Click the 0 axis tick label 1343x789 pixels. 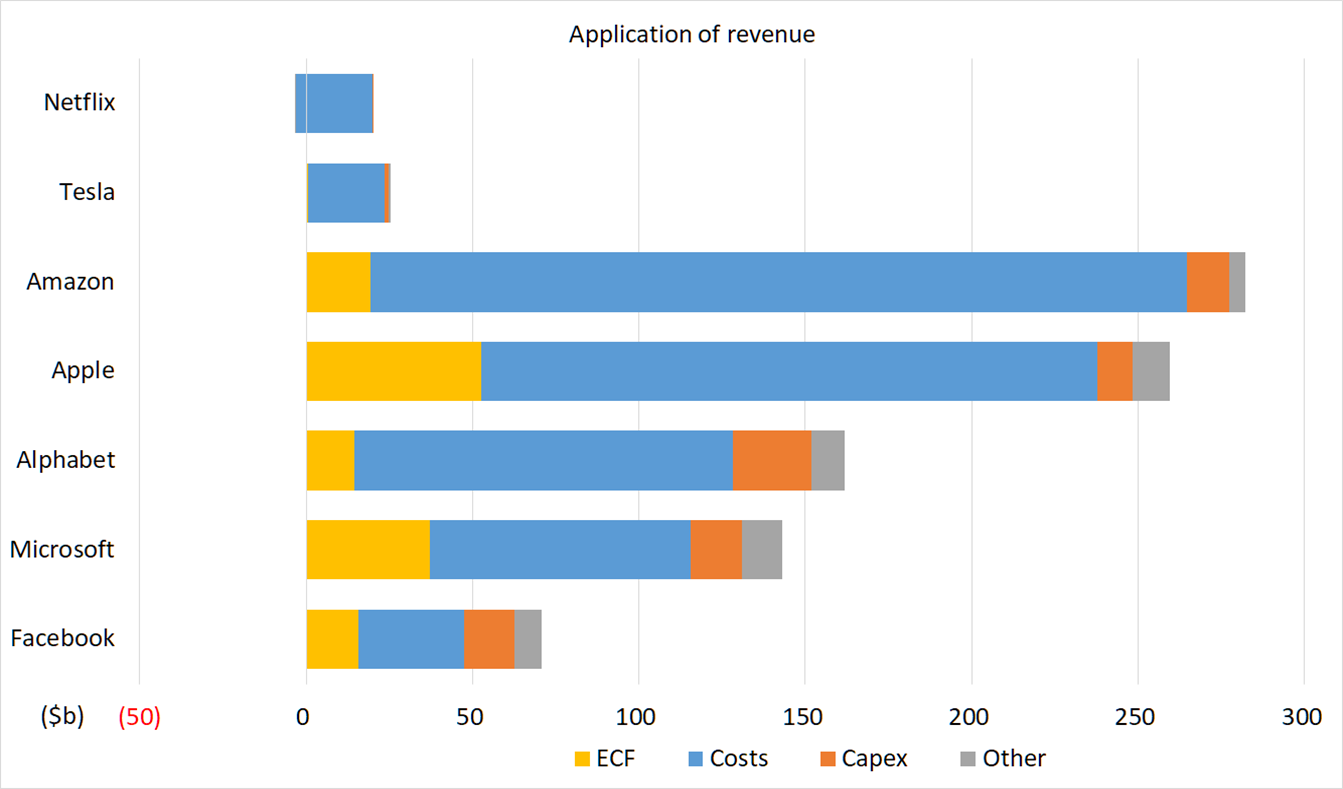click(x=302, y=718)
